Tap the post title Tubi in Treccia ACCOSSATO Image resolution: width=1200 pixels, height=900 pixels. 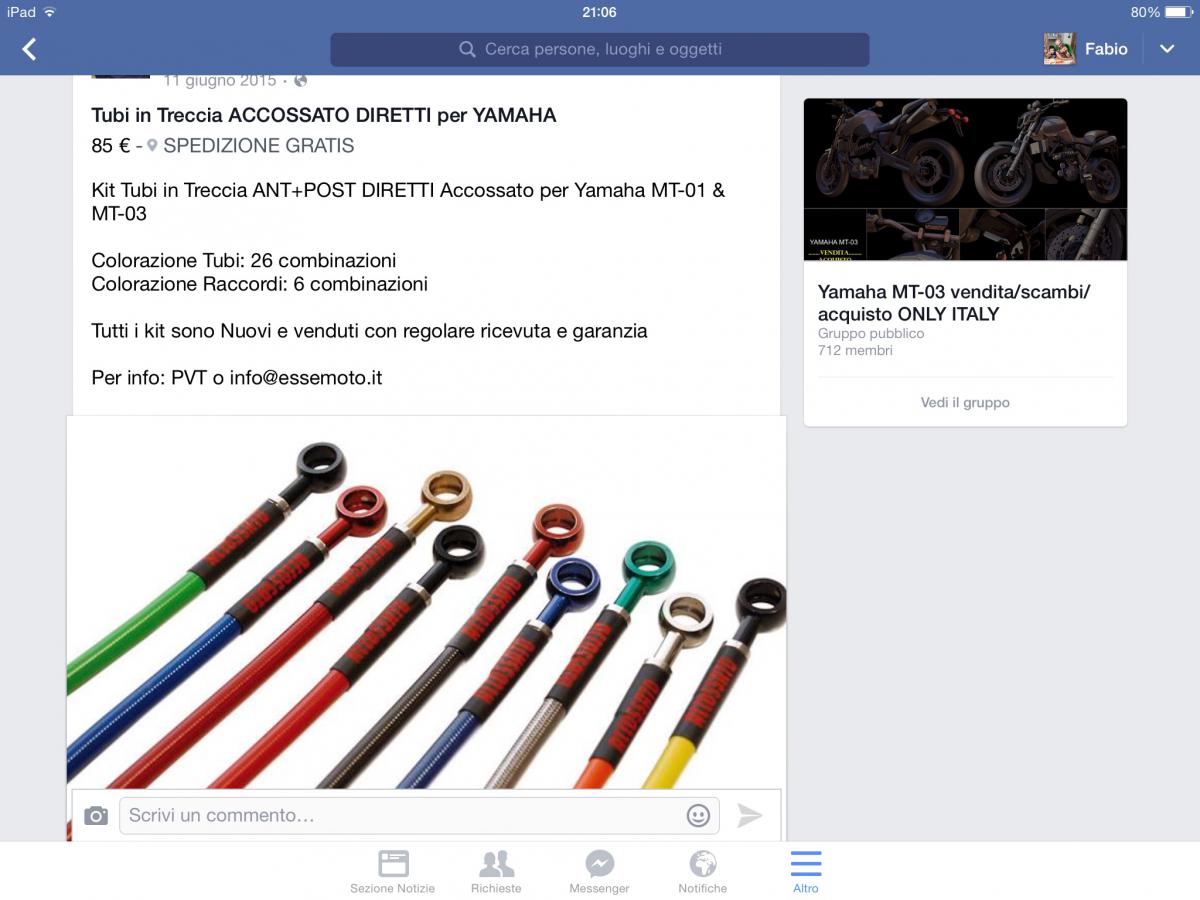click(324, 115)
